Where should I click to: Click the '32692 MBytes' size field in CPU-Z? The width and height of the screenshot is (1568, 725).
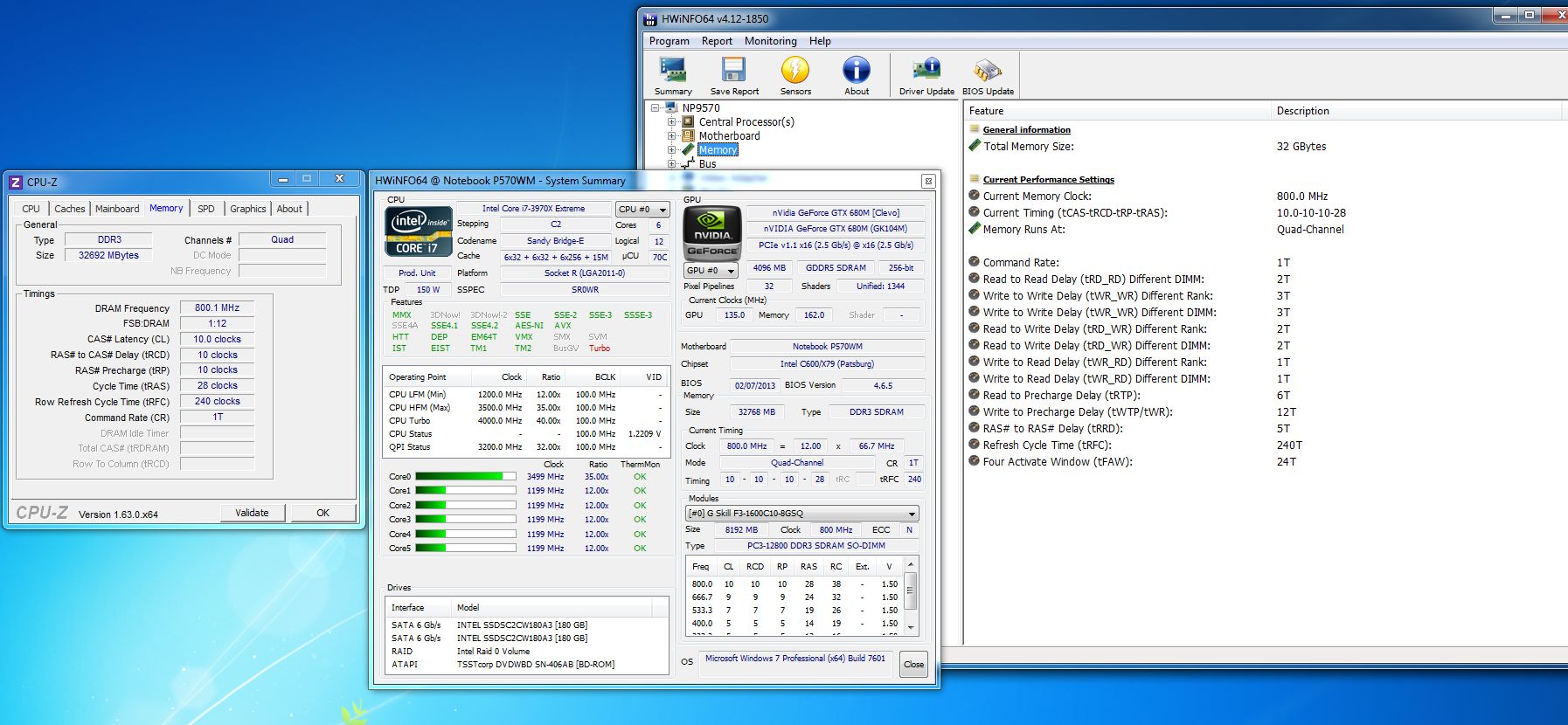(108, 255)
